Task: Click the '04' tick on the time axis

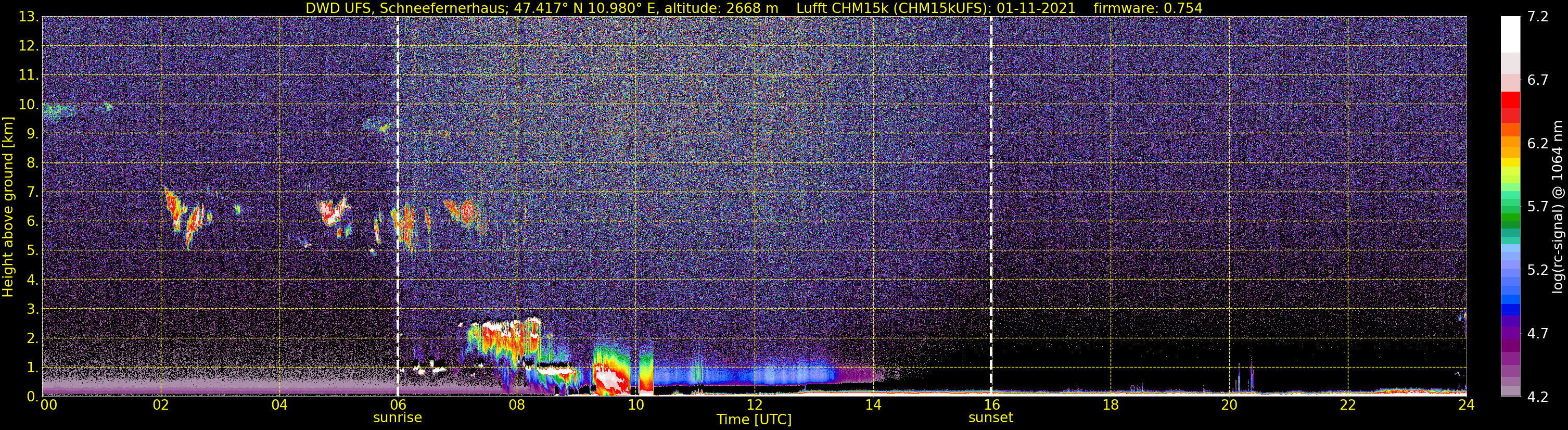Action: 279,405
